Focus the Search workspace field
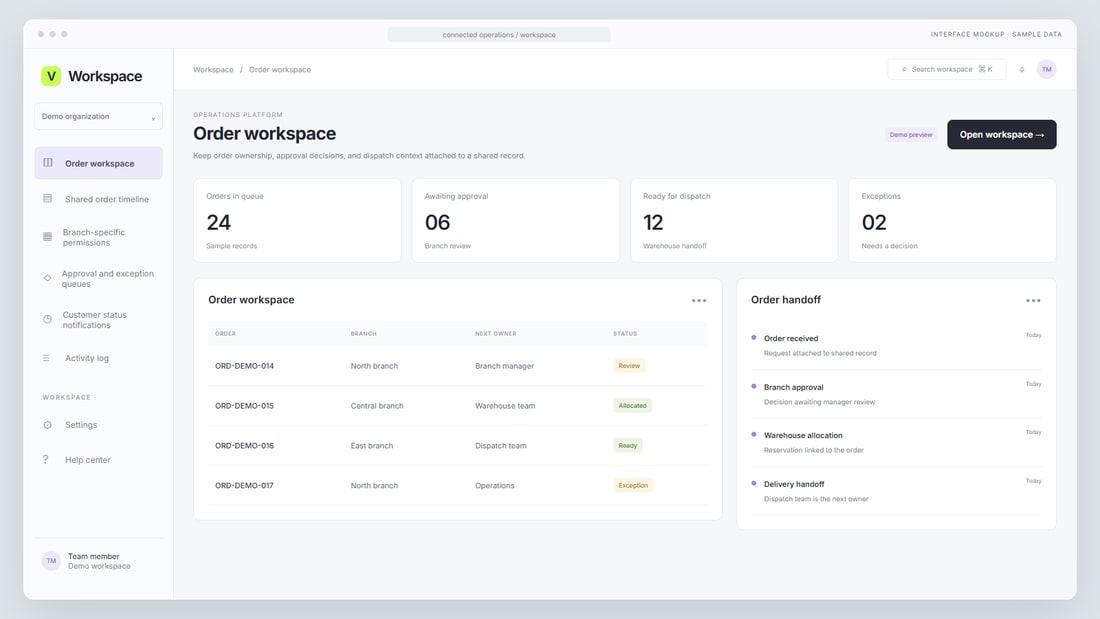This screenshot has width=1100, height=619. coord(946,69)
